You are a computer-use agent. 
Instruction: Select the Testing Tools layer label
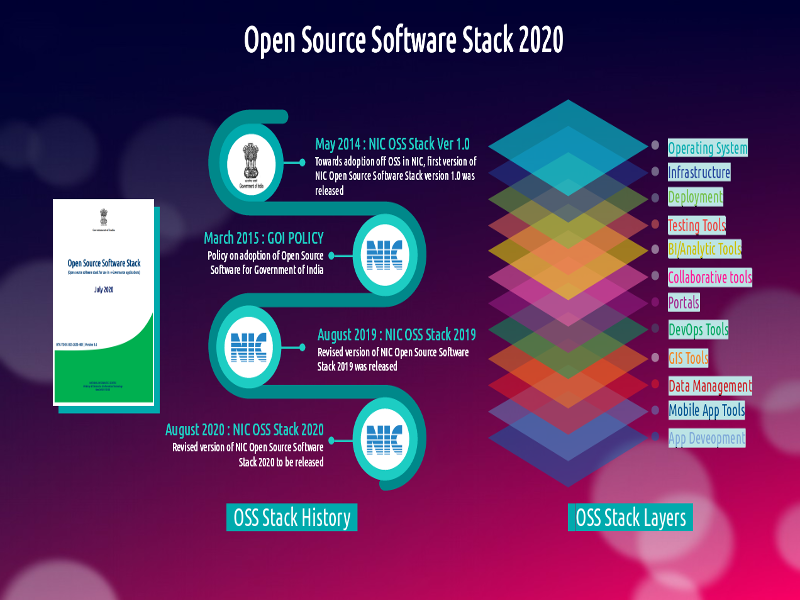(x=697, y=225)
